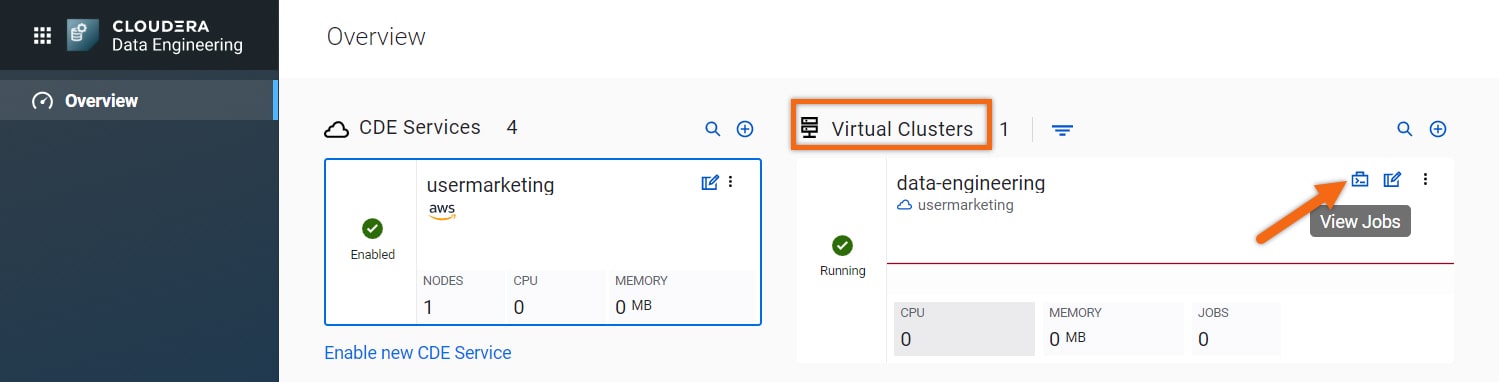Select the data-engineering cluster name

(x=971, y=183)
